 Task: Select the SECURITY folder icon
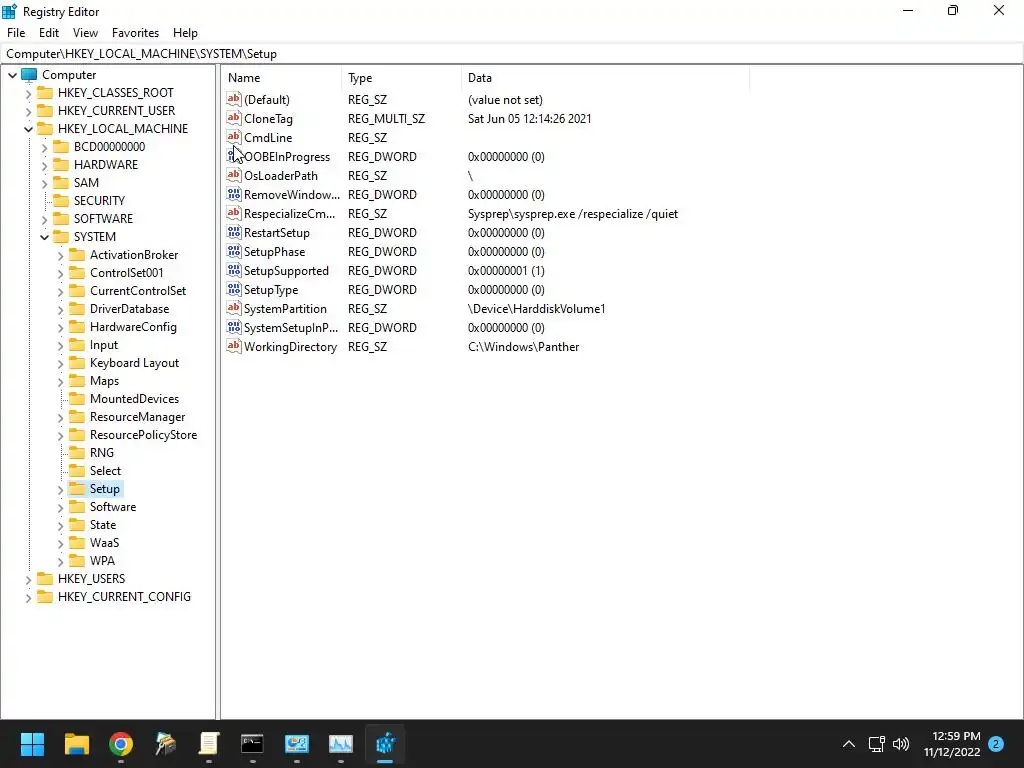61,200
